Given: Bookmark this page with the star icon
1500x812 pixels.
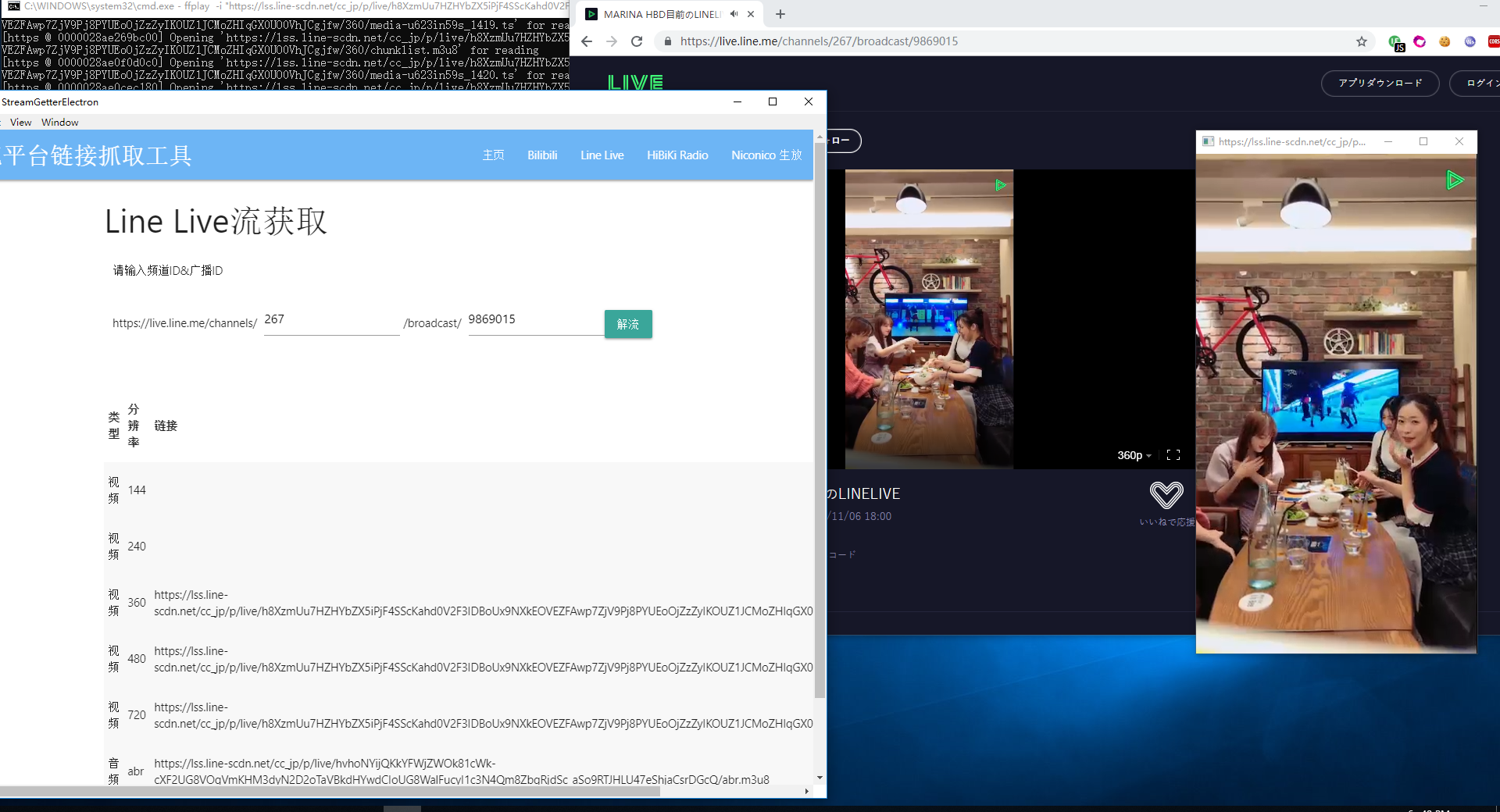Looking at the screenshot, I should [x=1362, y=41].
